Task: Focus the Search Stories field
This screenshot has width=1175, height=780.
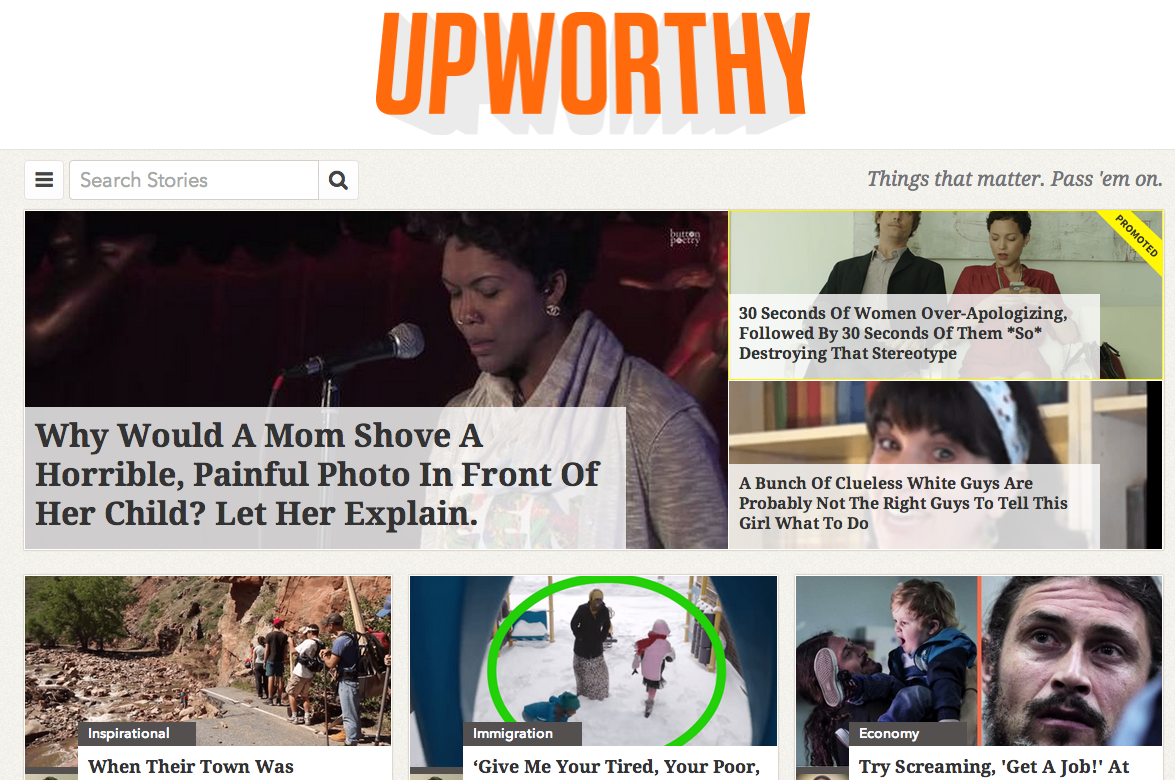Action: (194, 180)
